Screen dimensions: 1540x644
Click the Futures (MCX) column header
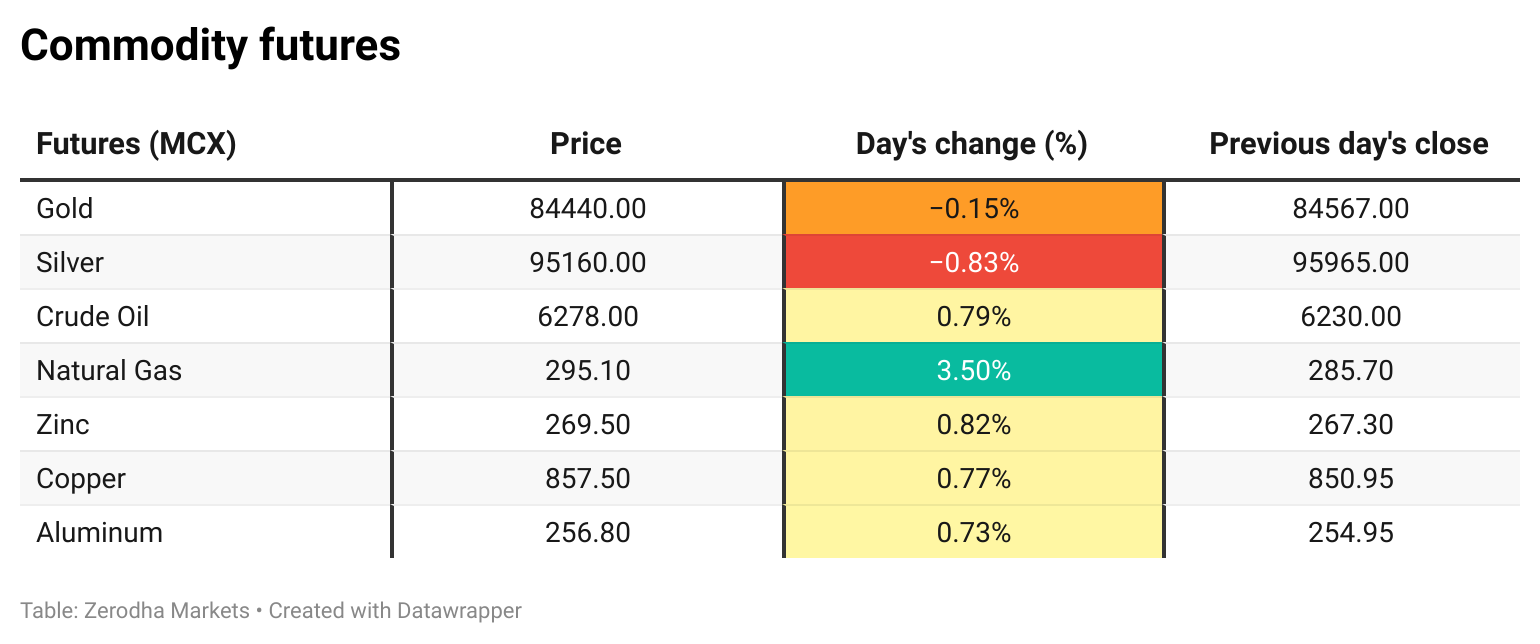click(136, 144)
